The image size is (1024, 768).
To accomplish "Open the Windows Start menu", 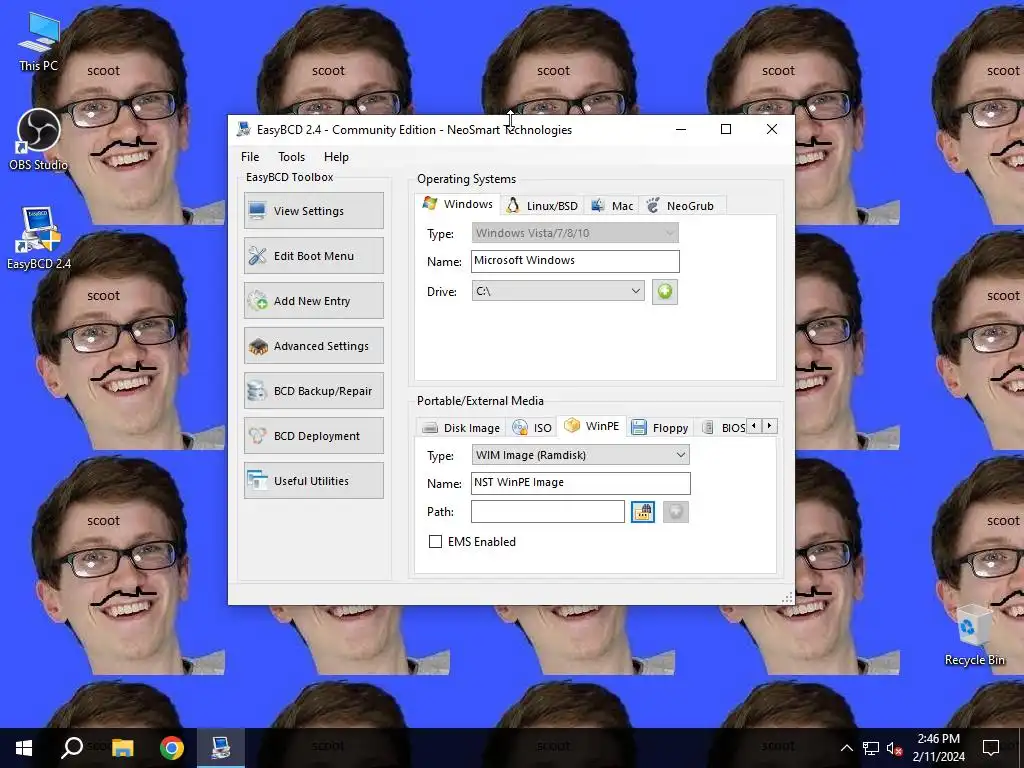I will [x=24, y=748].
